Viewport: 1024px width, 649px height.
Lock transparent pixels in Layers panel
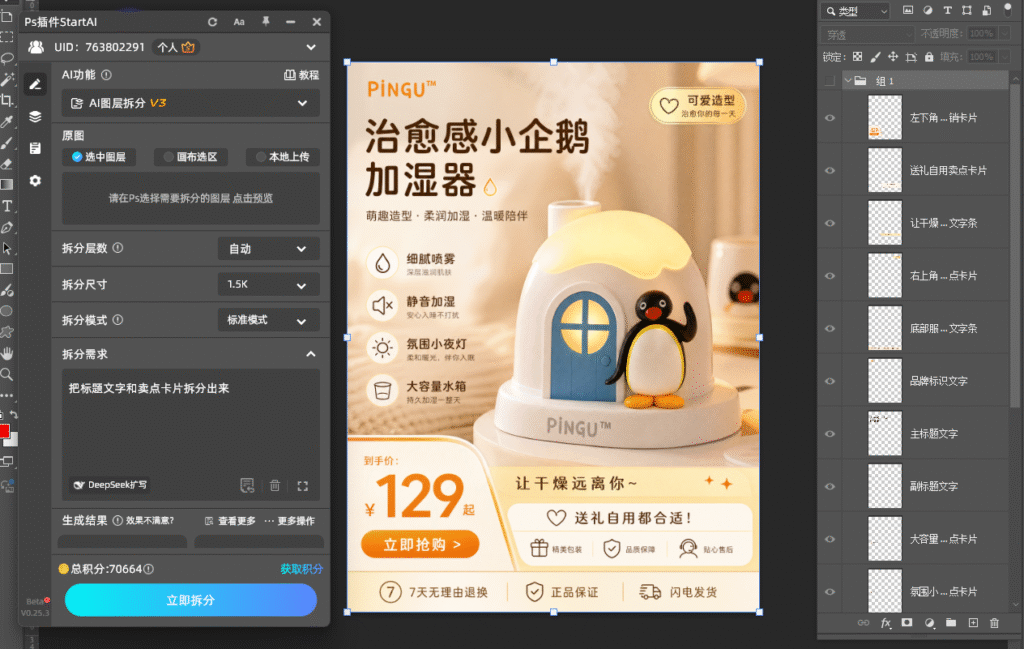(857, 57)
